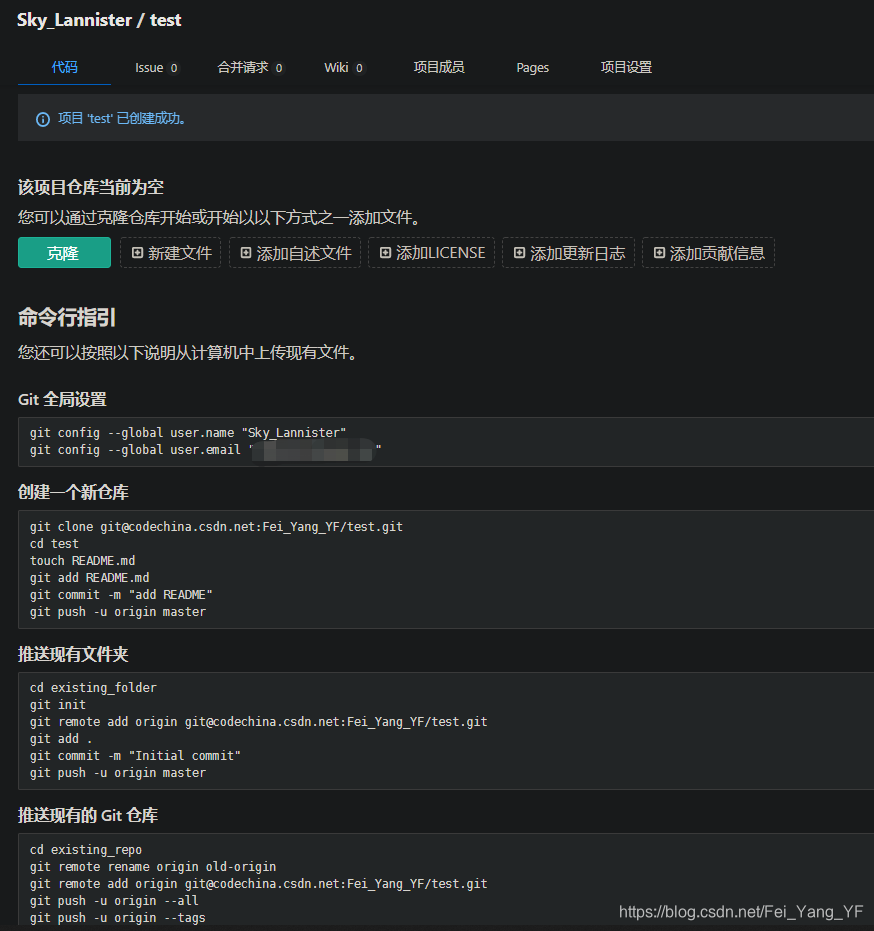Click the Wiki count badge showing 0
874x931 pixels.
point(358,68)
